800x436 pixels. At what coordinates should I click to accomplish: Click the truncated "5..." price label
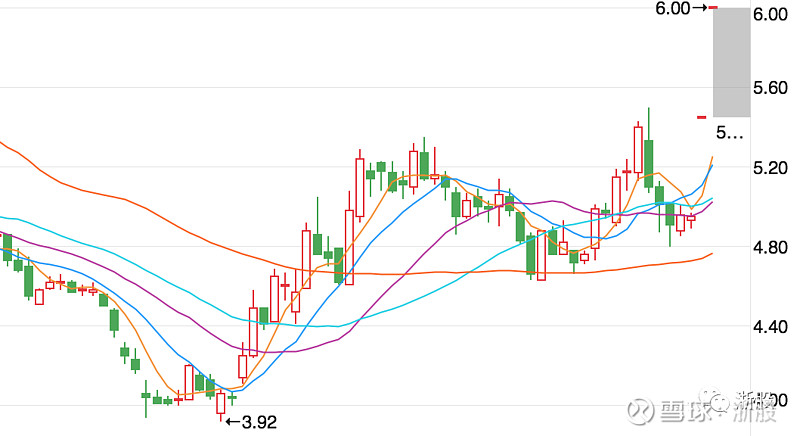(730, 132)
